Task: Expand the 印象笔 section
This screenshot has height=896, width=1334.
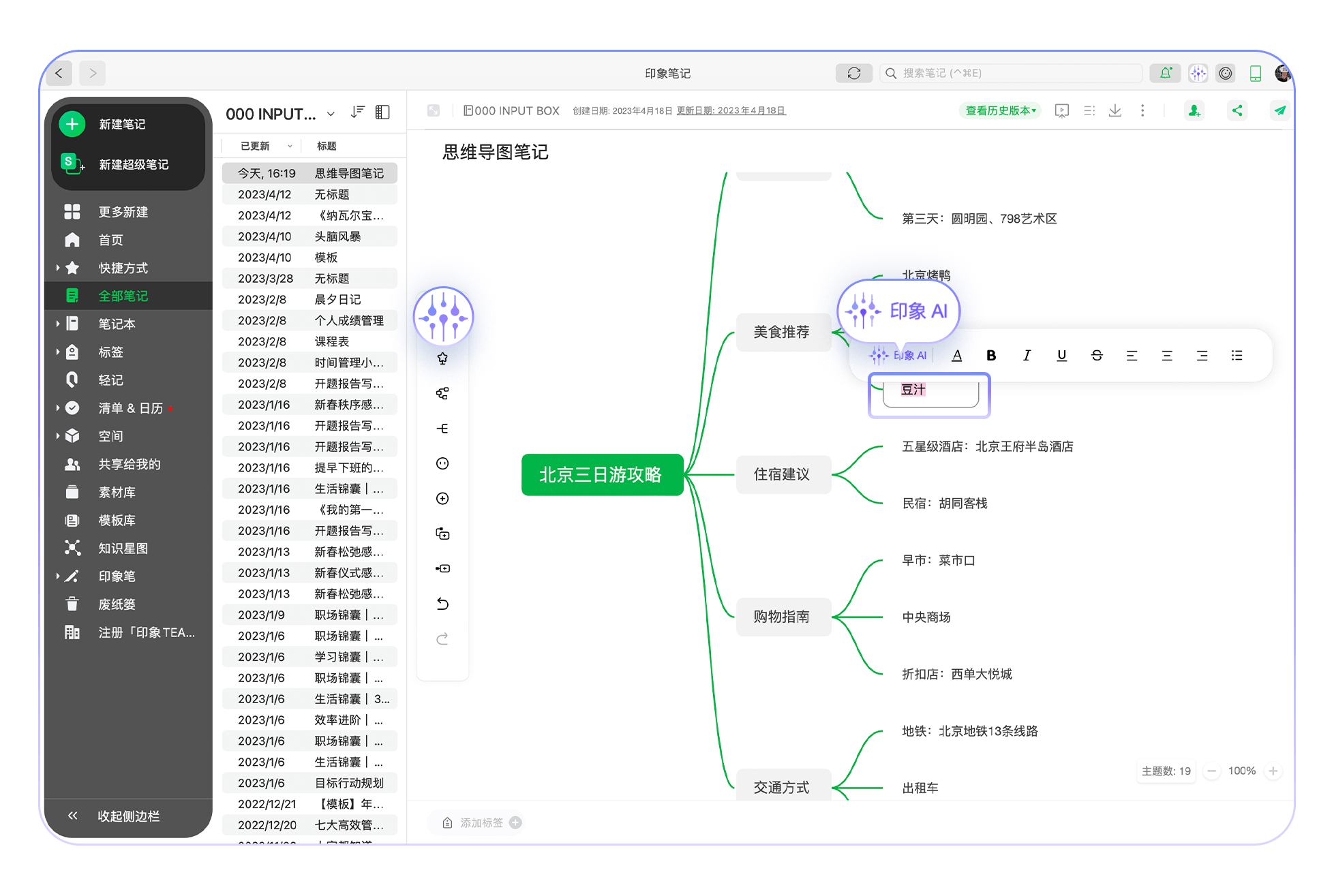Action: (58, 576)
